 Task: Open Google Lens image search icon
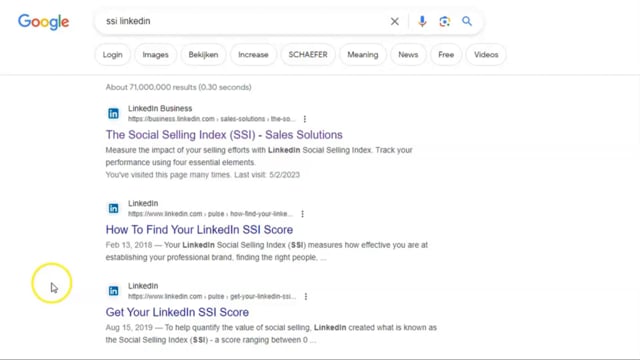[x=444, y=21]
